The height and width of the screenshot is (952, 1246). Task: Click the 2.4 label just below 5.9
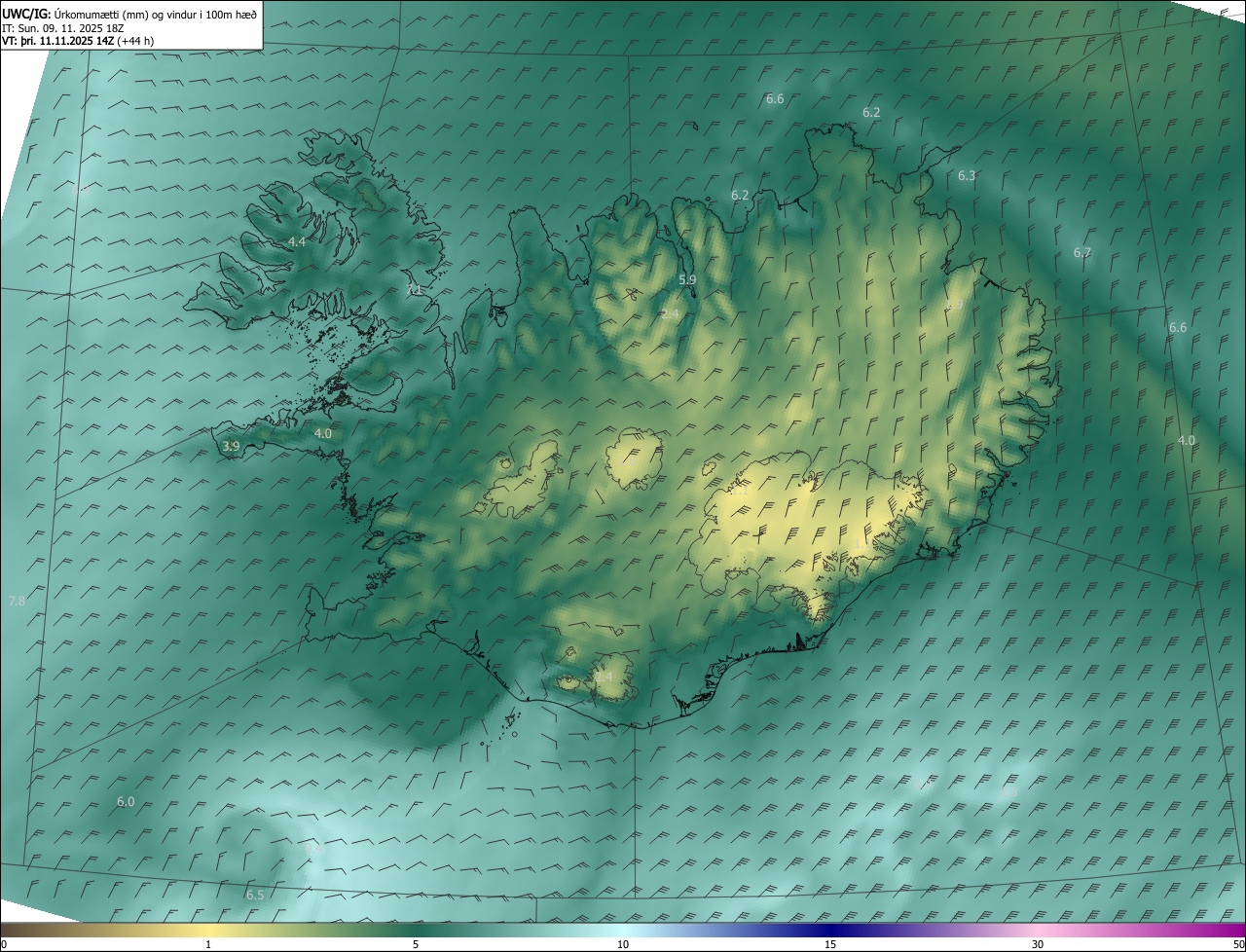point(670,313)
